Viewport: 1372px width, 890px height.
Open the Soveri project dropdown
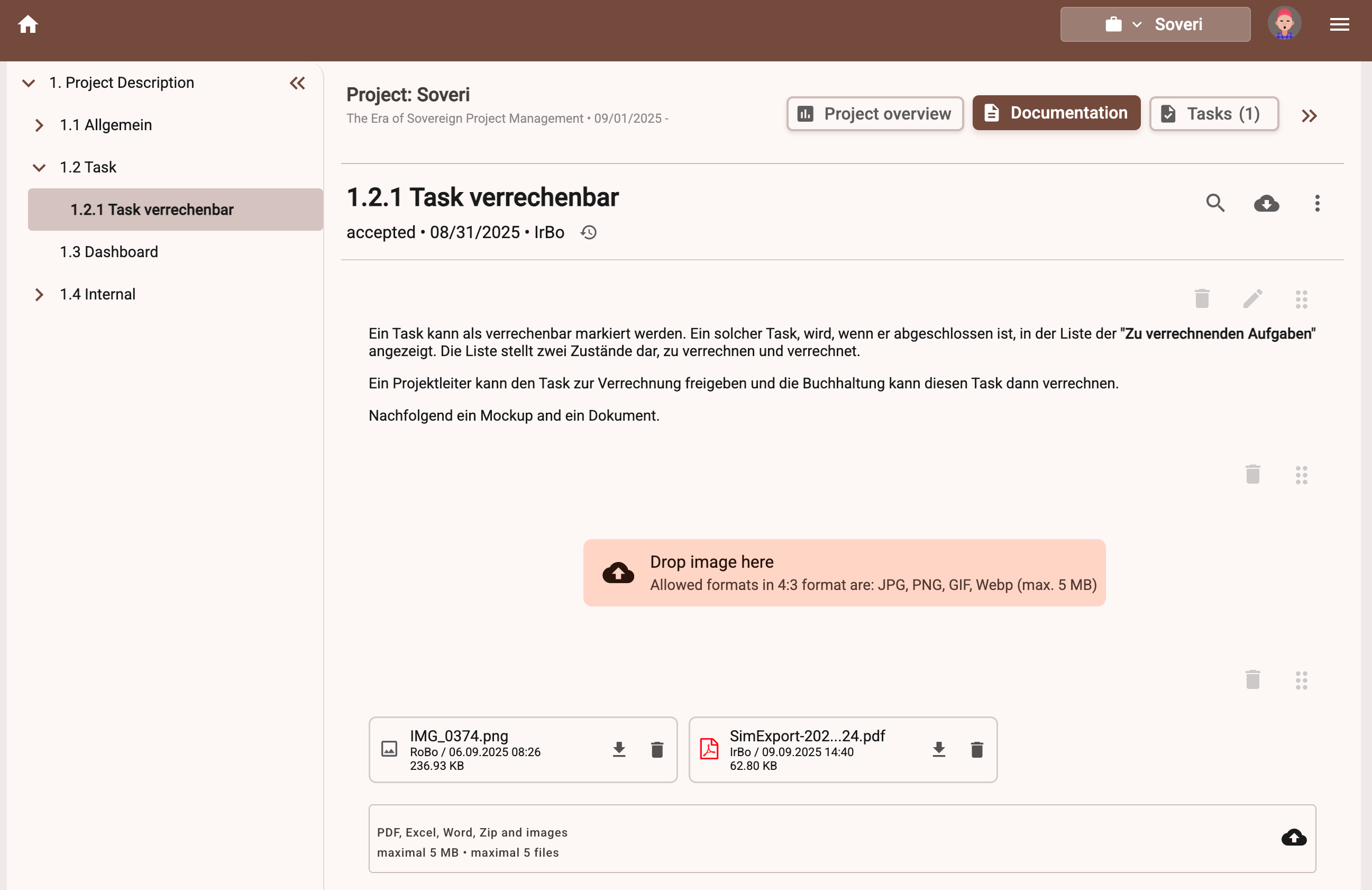click(1155, 24)
